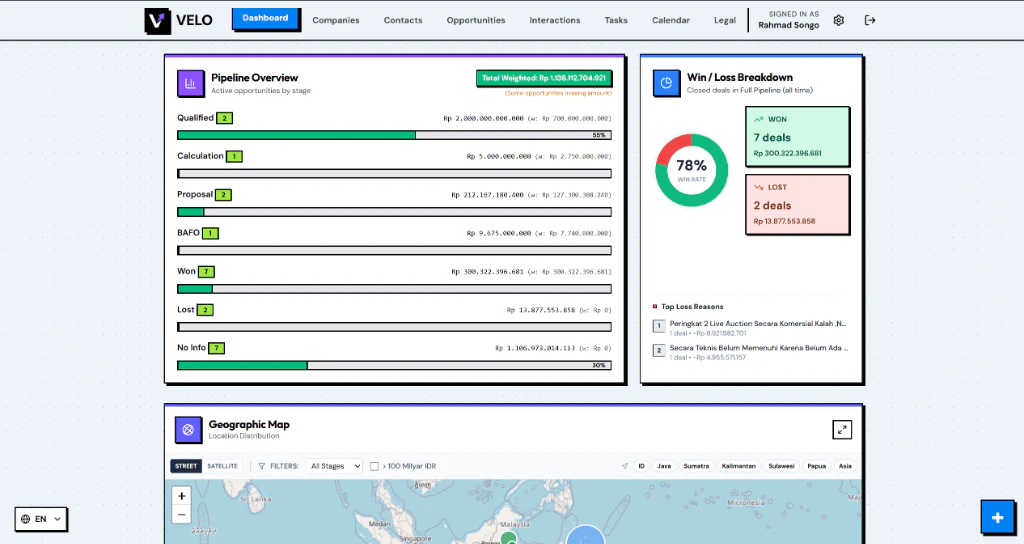Click loss reason rank 1 badge
This screenshot has height=544, width=1024.
point(659,325)
